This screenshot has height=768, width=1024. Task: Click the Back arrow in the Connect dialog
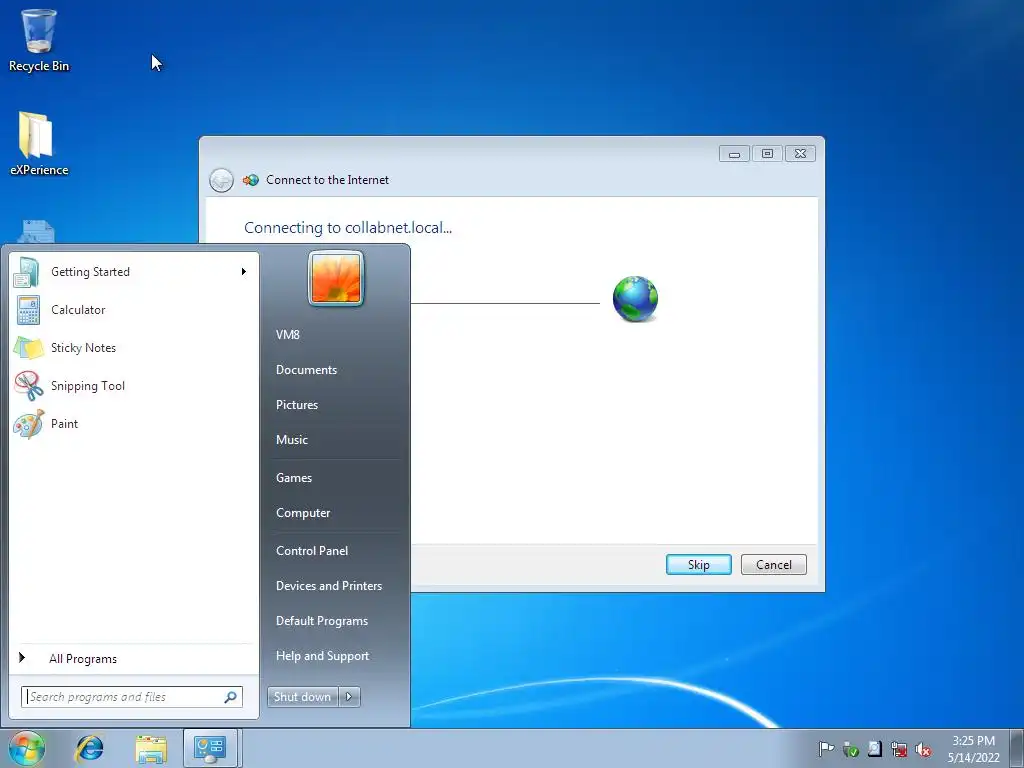coord(221,180)
